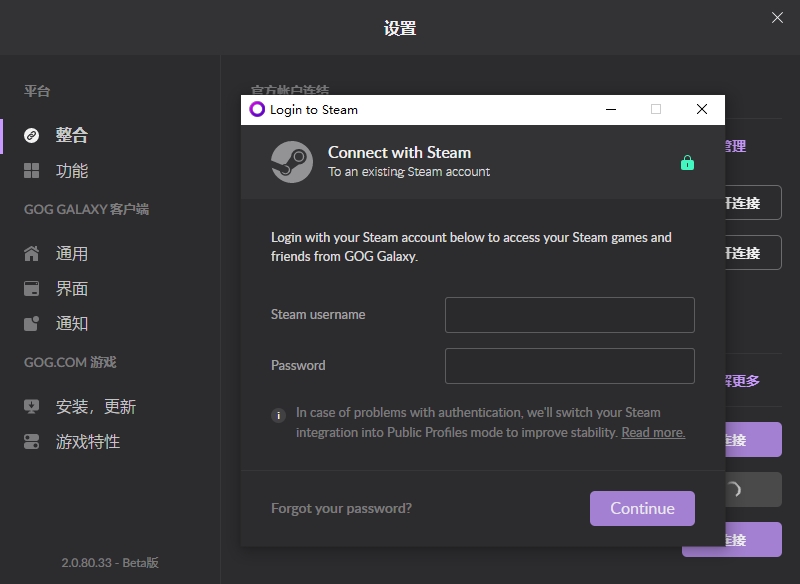Click the green padlock security icon
This screenshot has width=800, height=584.
[x=687, y=163]
